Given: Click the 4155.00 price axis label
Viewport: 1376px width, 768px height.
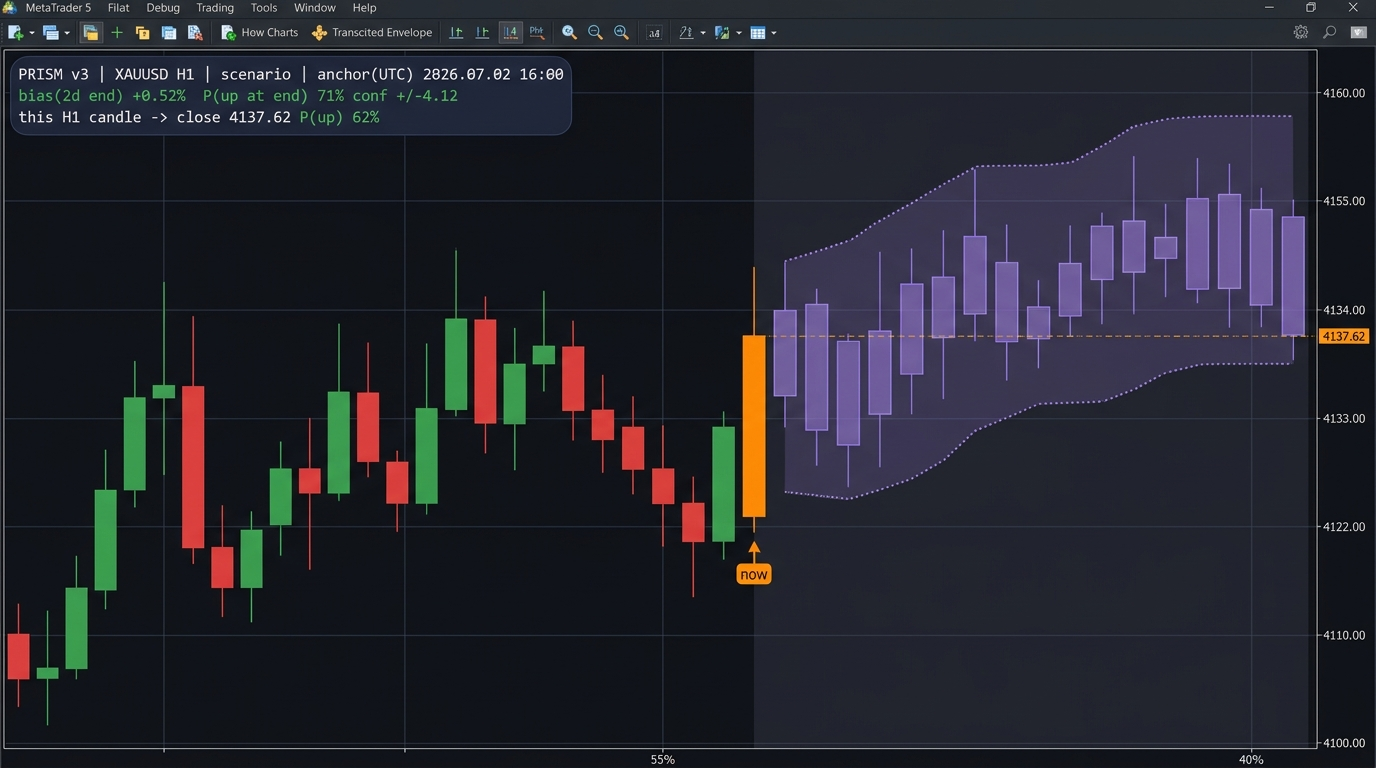Looking at the screenshot, I should pyautogui.click(x=1344, y=201).
